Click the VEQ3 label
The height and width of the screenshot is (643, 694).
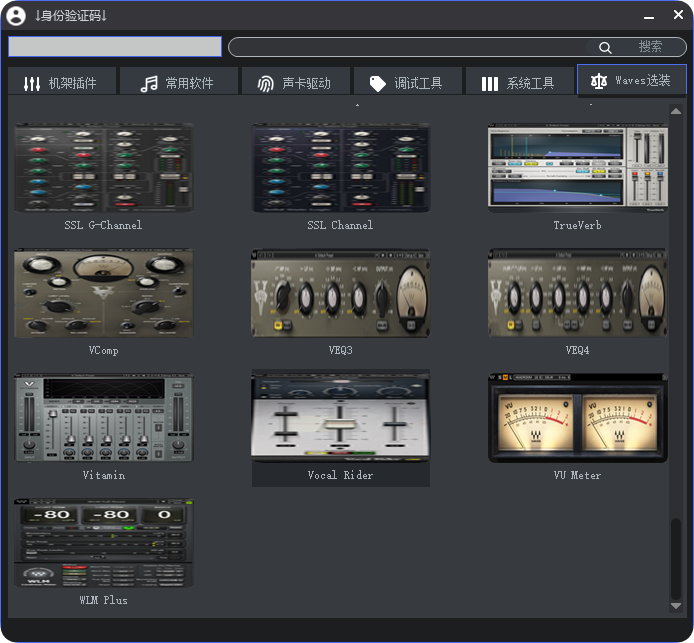[x=340, y=350]
